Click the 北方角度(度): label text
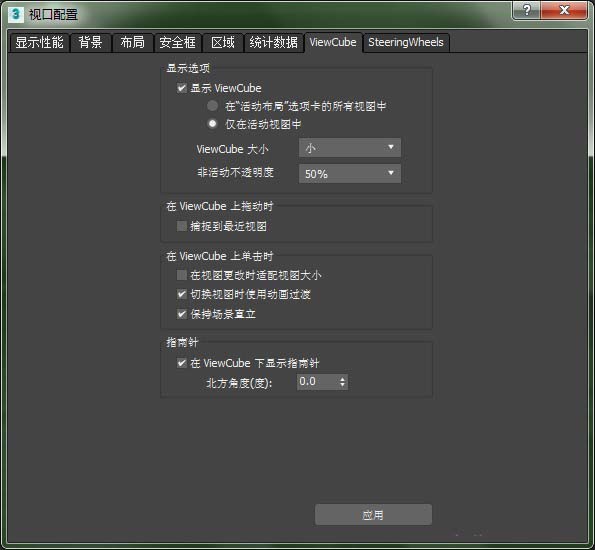 pyautogui.click(x=239, y=383)
